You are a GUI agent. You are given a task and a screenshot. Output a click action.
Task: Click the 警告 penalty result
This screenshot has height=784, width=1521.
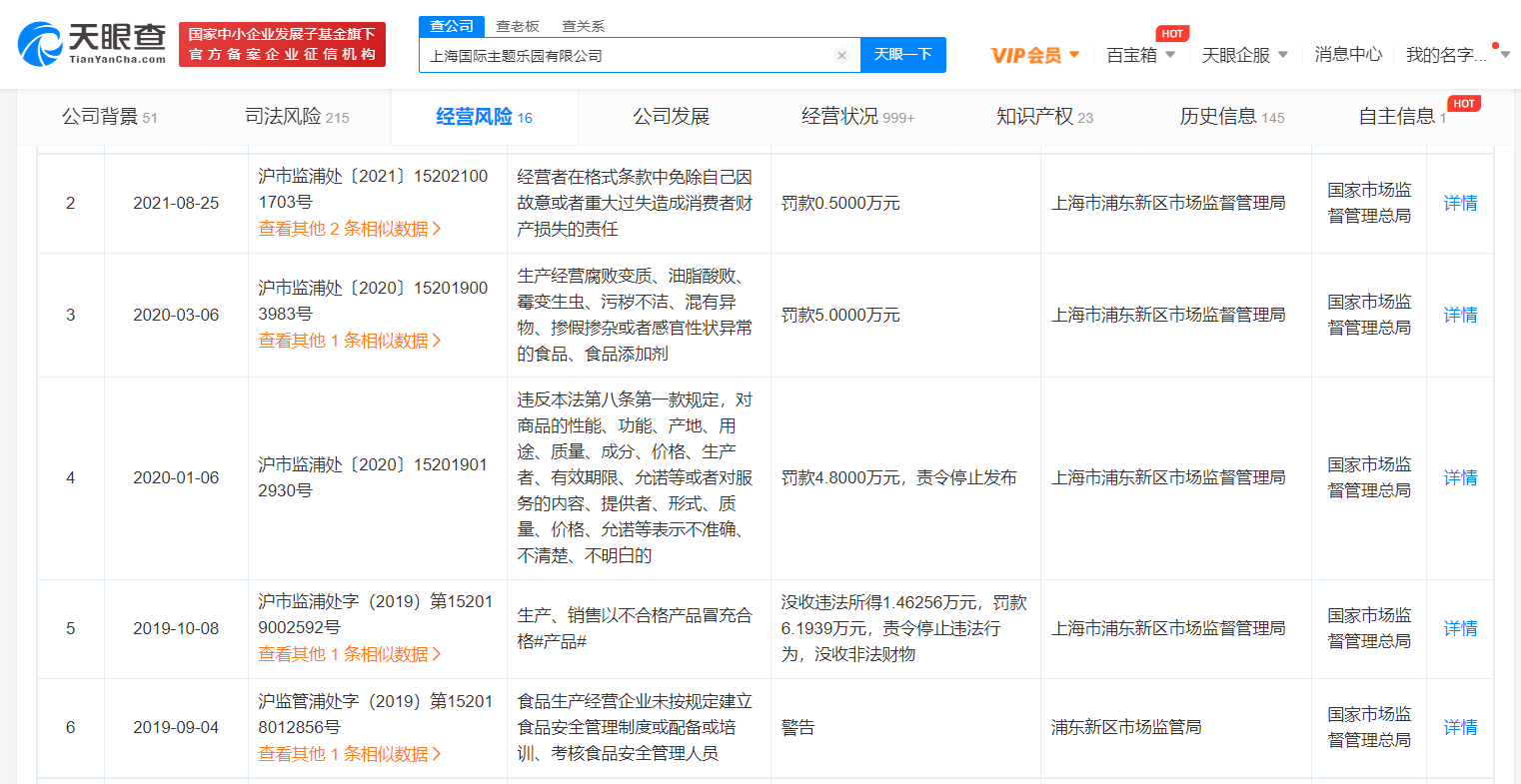(797, 727)
